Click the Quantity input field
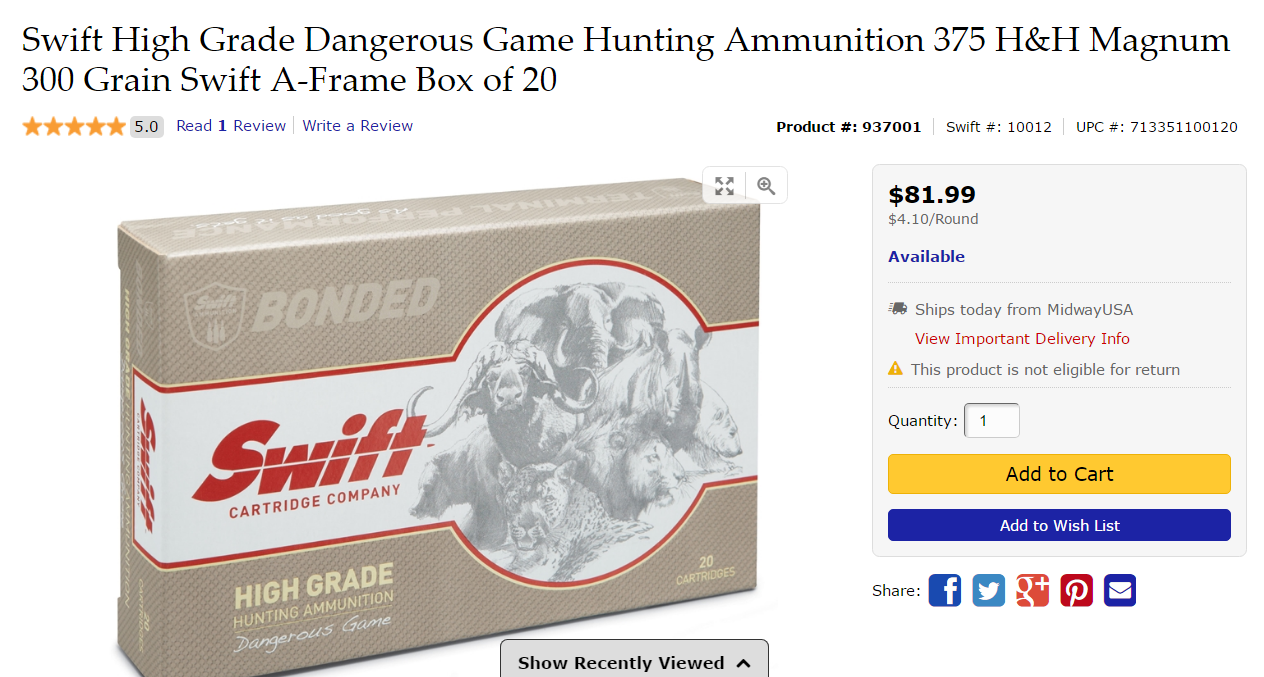The height and width of the screenshot is (677, 1264). tap(992, 421)
